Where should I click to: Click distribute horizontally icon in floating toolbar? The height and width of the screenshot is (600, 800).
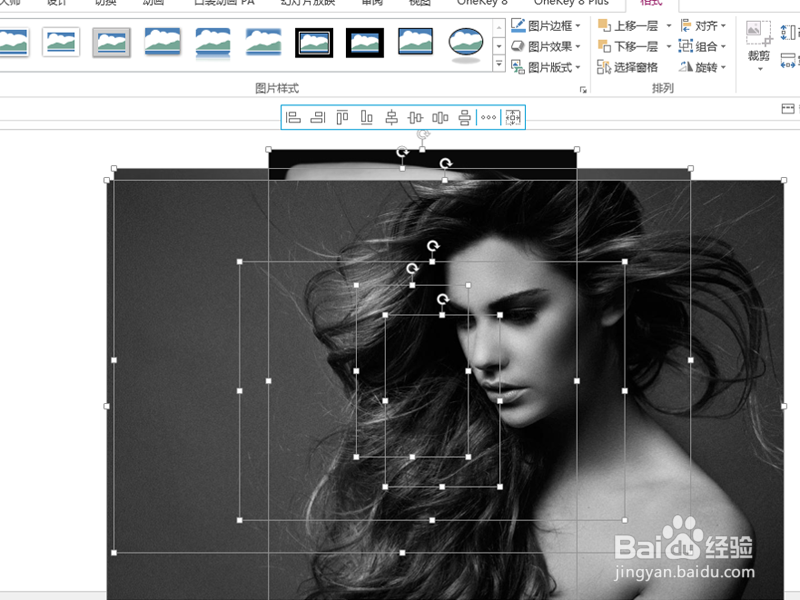(x=440, y=118)
